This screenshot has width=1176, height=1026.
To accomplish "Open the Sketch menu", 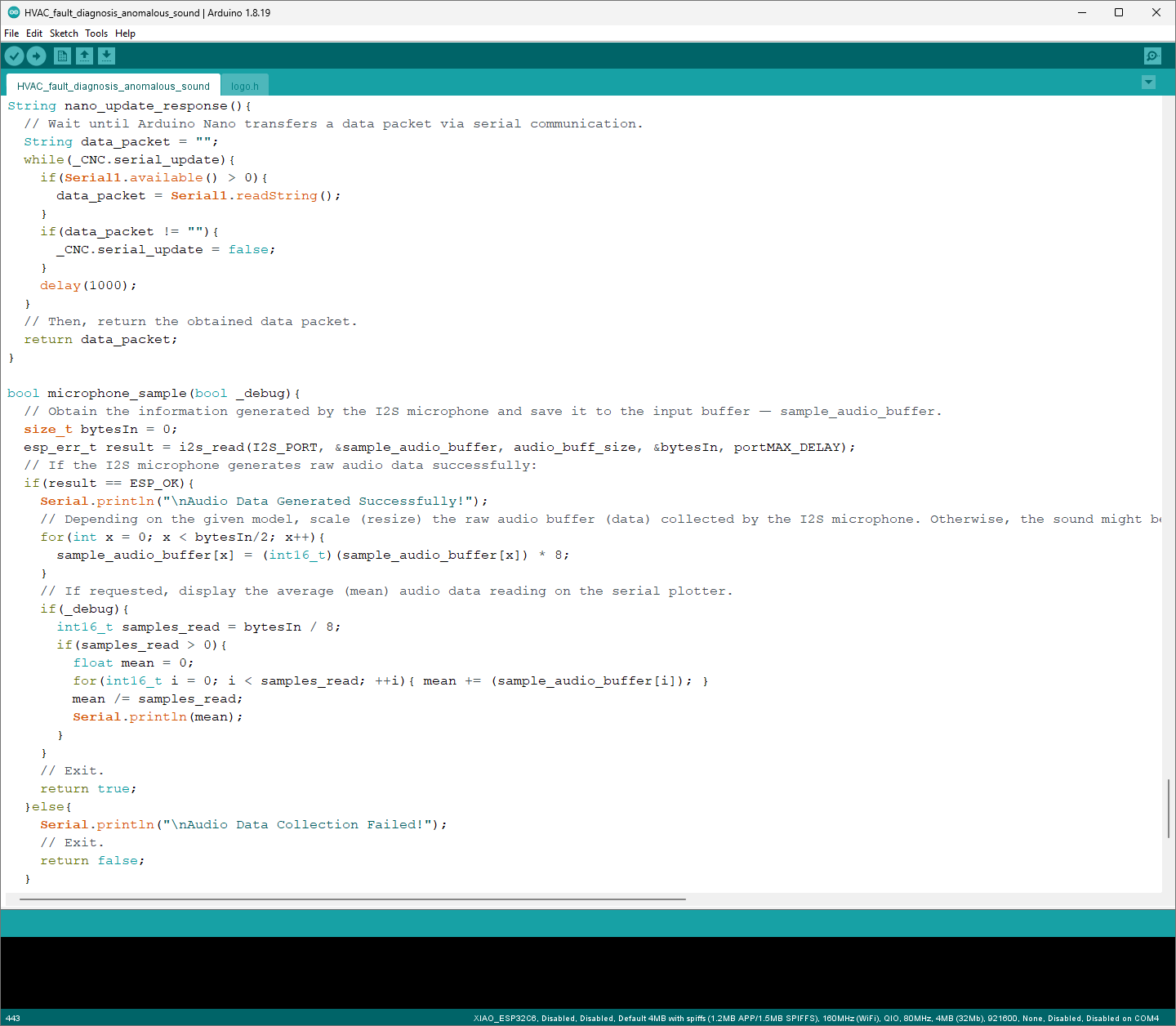I will point(64,33).
